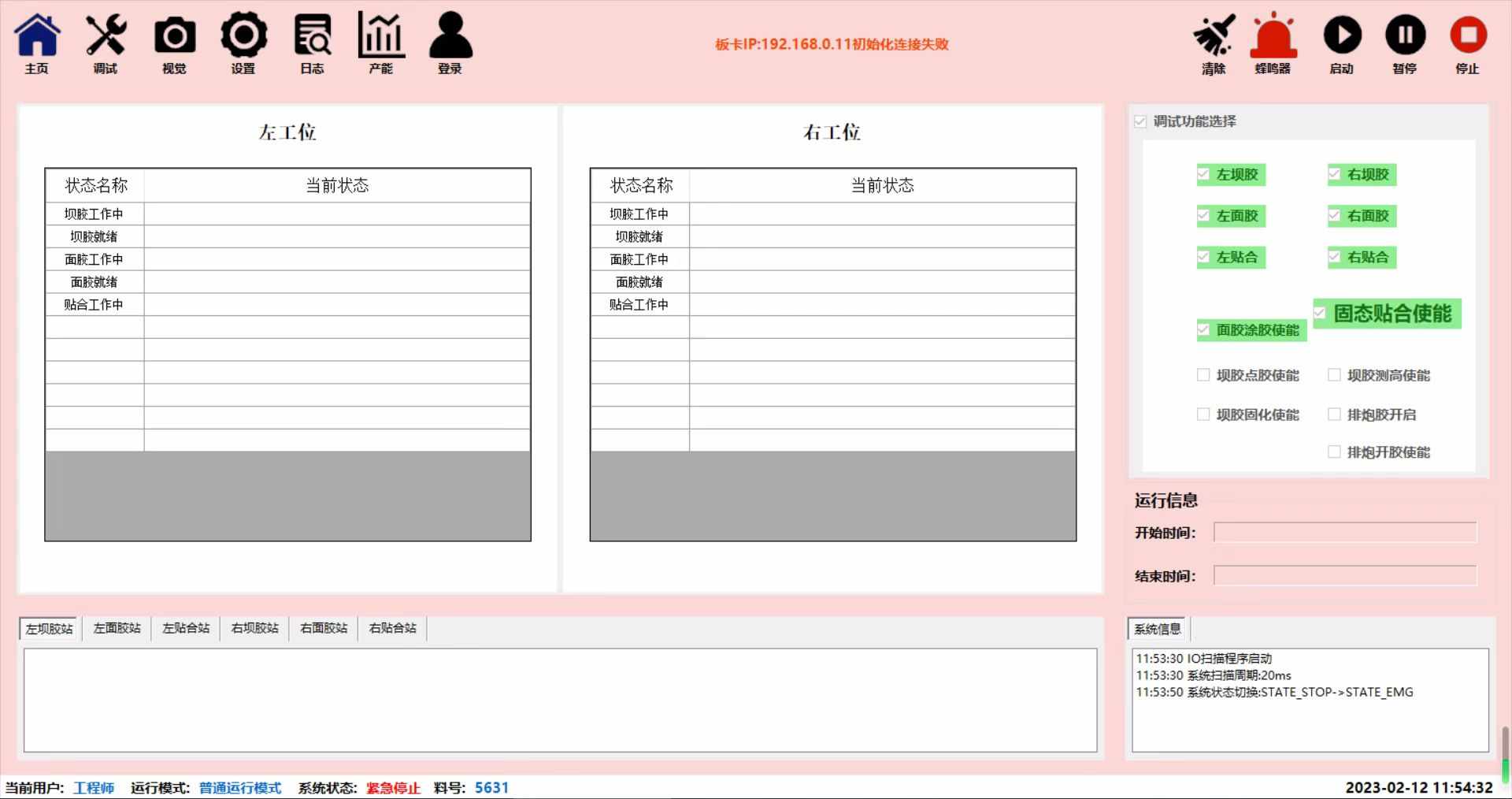The height and width of the screenshot is (799, 1512).
Task: Toggle the 右贴合 checkbox
Action: [x=1334, y=257]
